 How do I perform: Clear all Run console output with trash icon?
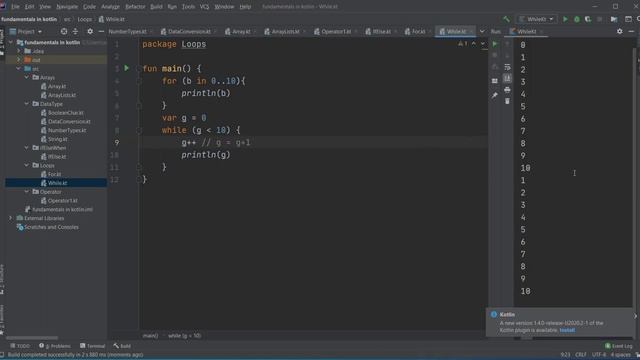[507, 101]
